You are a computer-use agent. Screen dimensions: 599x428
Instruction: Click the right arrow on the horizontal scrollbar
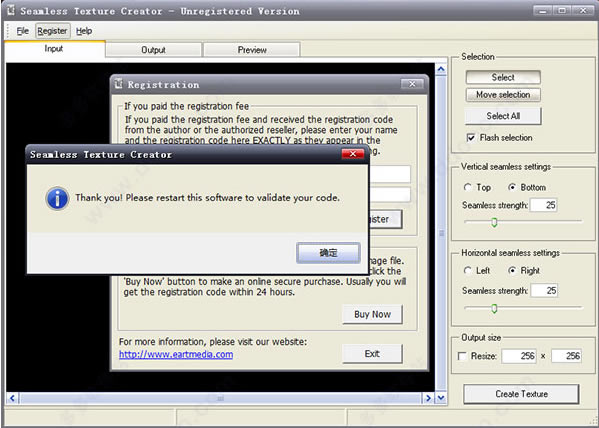[428, 398]
